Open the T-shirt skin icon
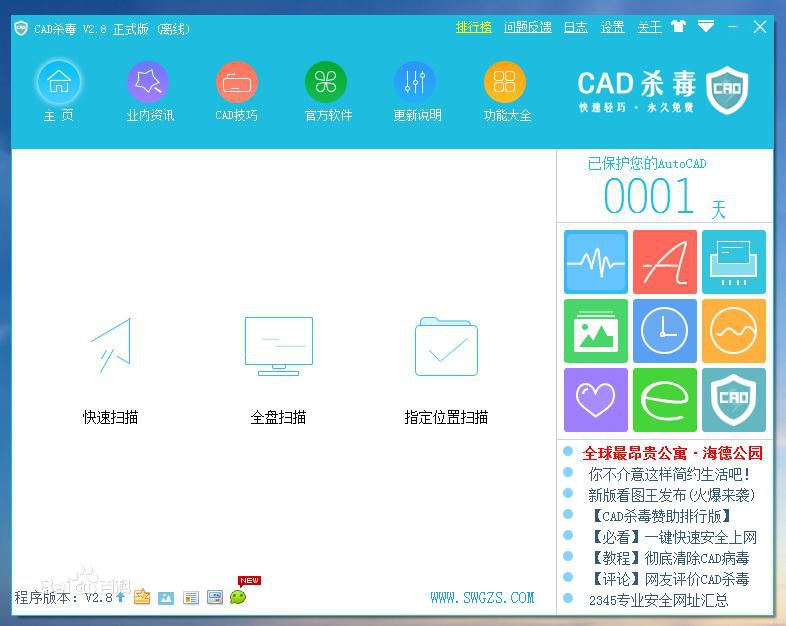 (x=678, y=26)
